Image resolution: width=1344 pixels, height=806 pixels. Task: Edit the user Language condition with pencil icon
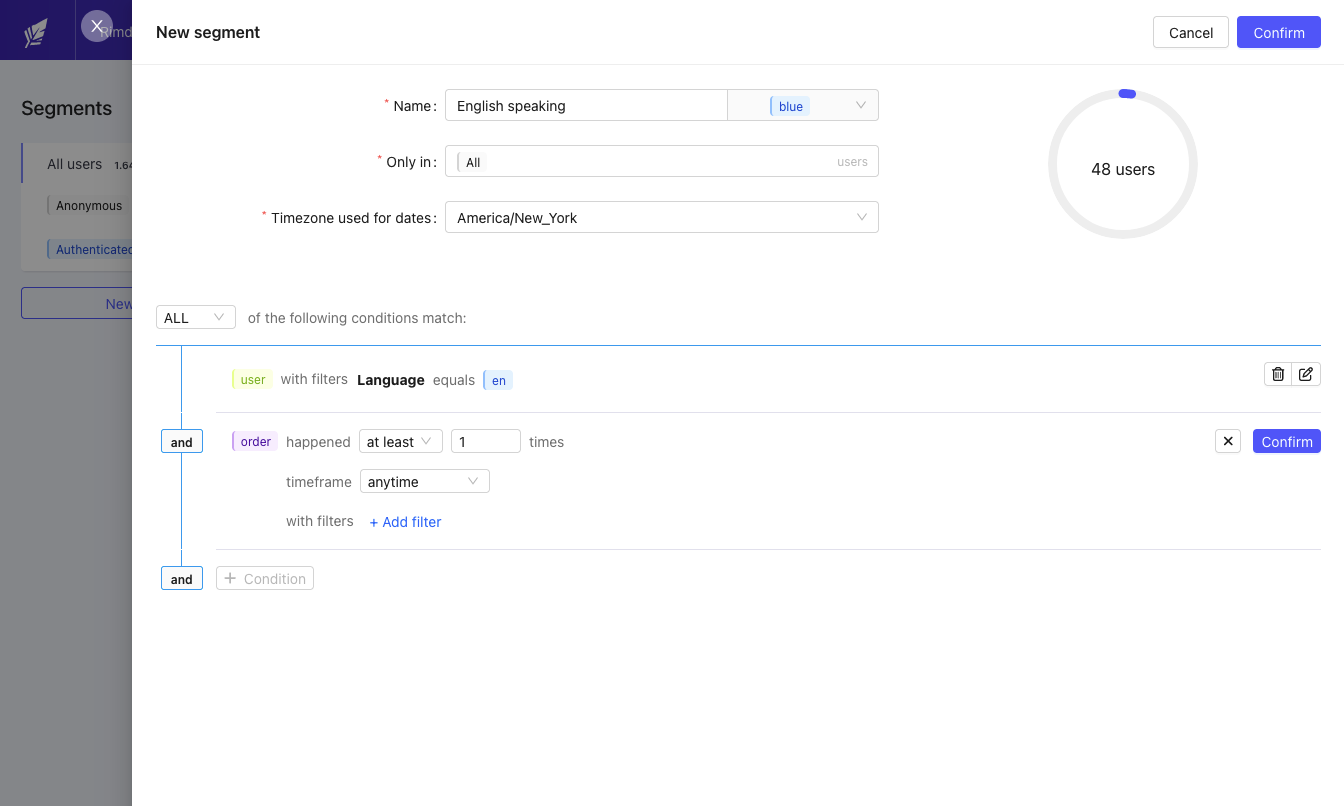[x=1306, y=374]
